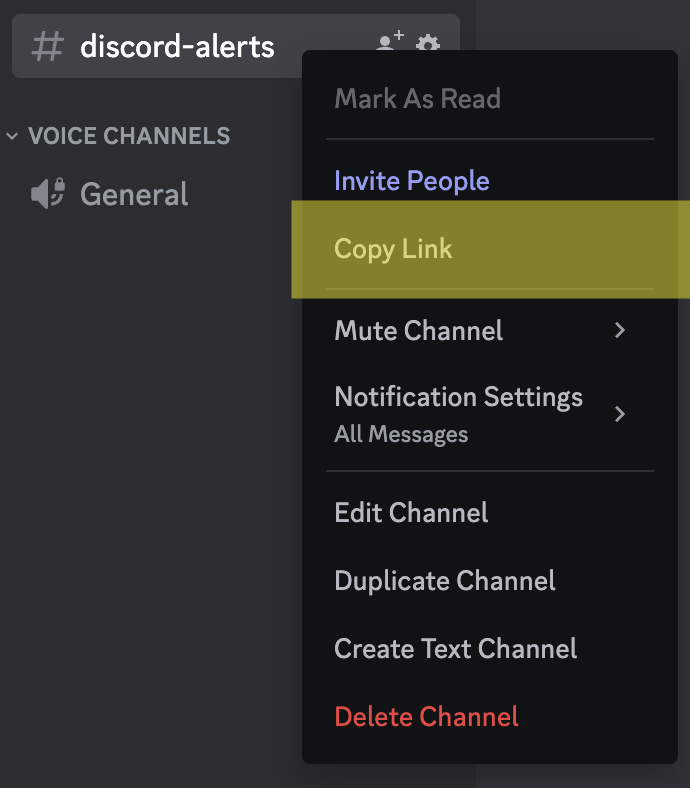This screenshot has width=690, height=788.
Task: Select the discord-alerts text channel name
Action: click(177, 46)
